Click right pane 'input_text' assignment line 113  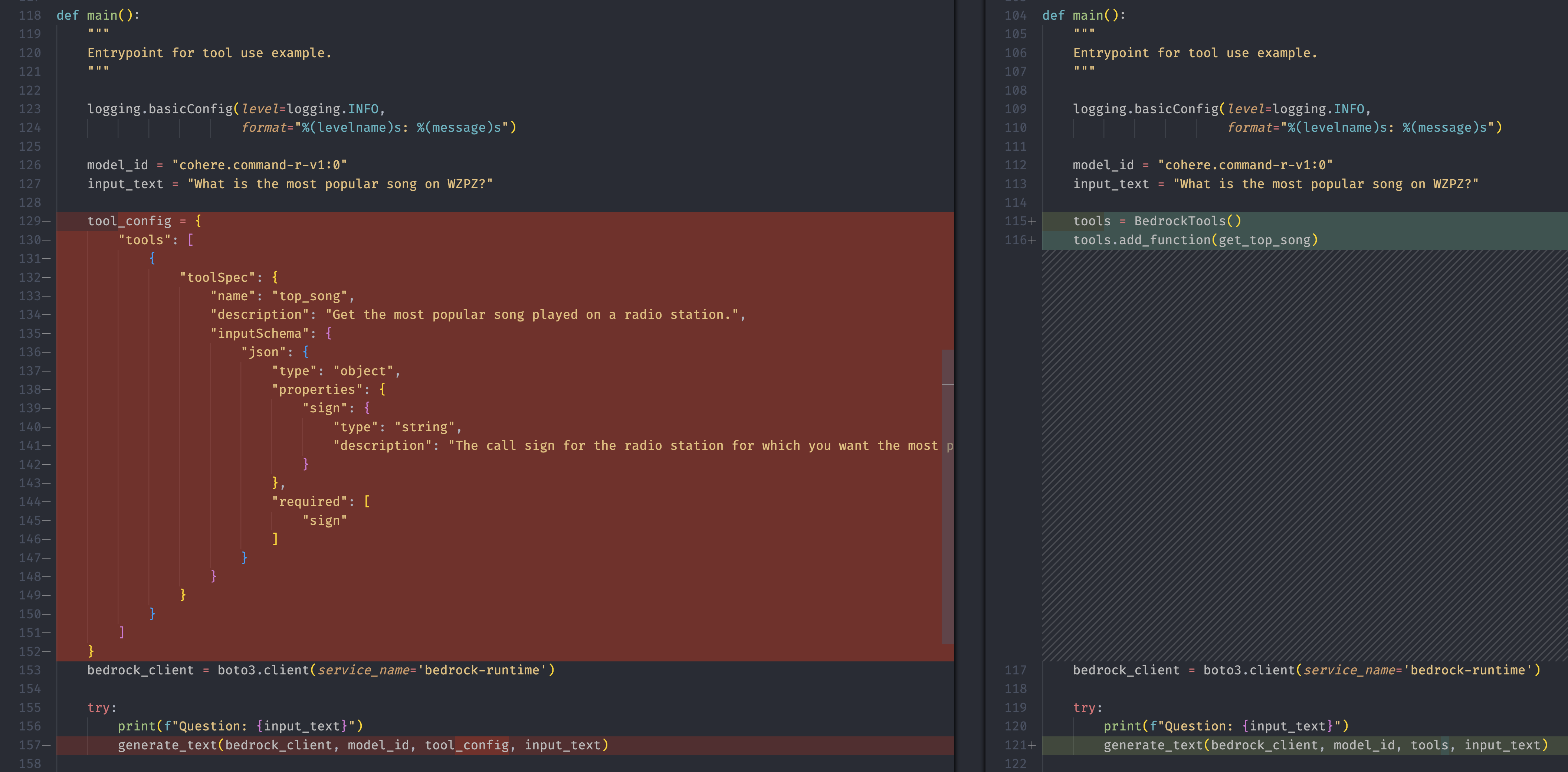[1276, 184]
